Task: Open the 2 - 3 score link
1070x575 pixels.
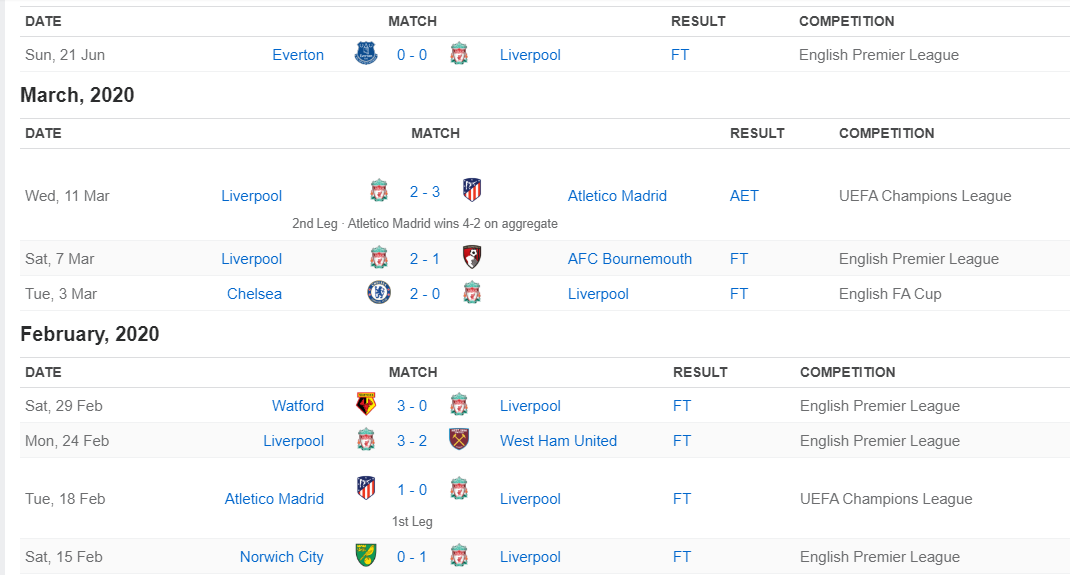Action: coord(425,192)
